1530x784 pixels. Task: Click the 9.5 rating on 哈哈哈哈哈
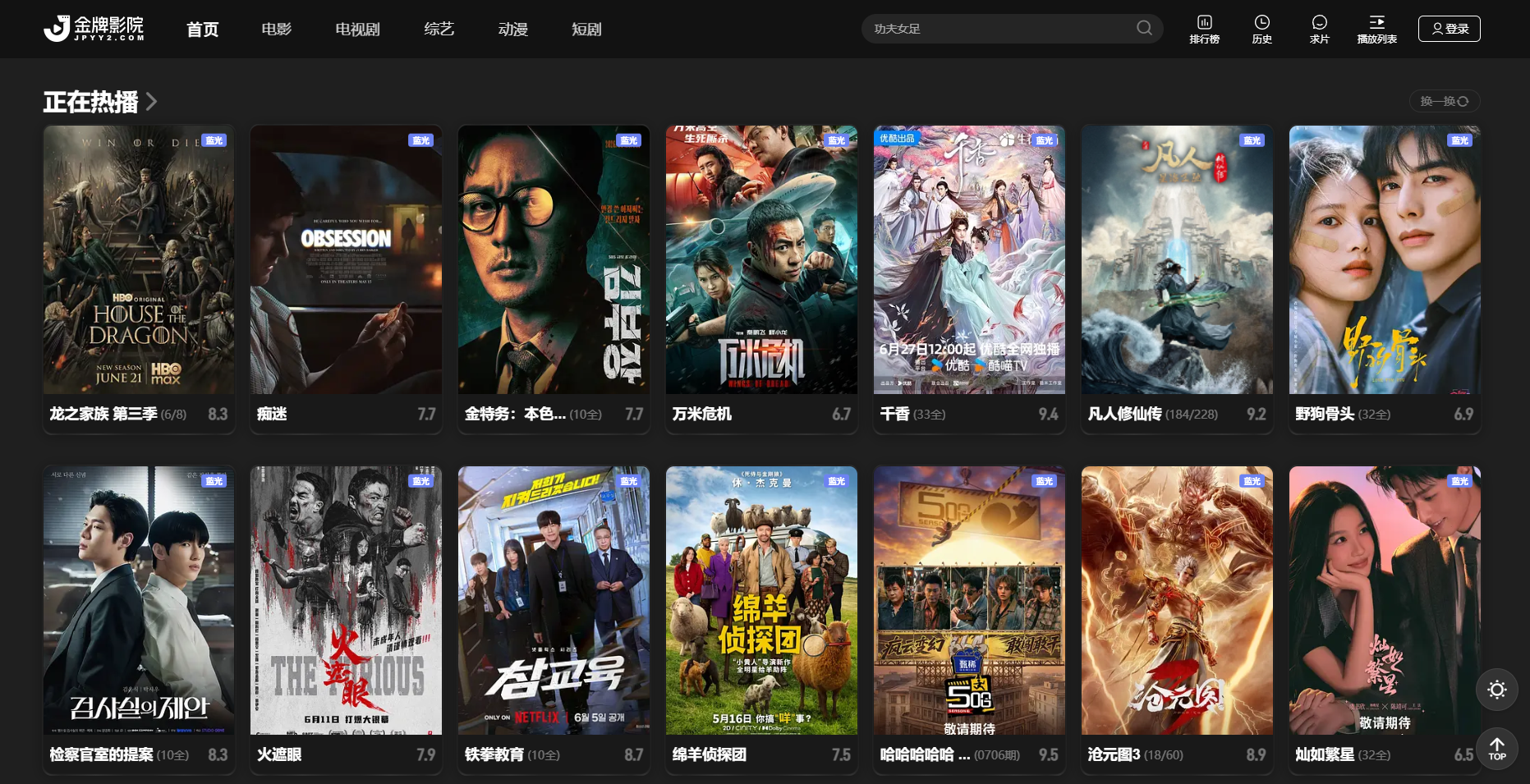(x=1048, y=754)
